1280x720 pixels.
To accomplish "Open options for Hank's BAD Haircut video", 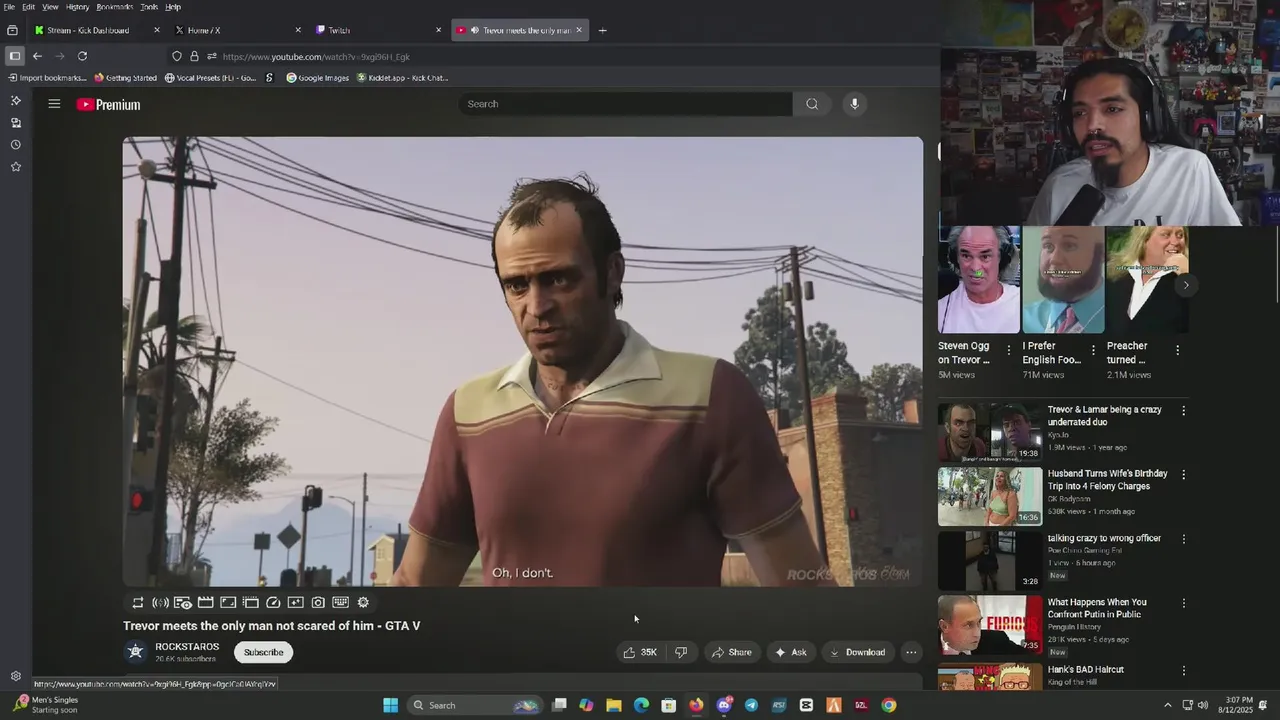I will [1184, 671].
